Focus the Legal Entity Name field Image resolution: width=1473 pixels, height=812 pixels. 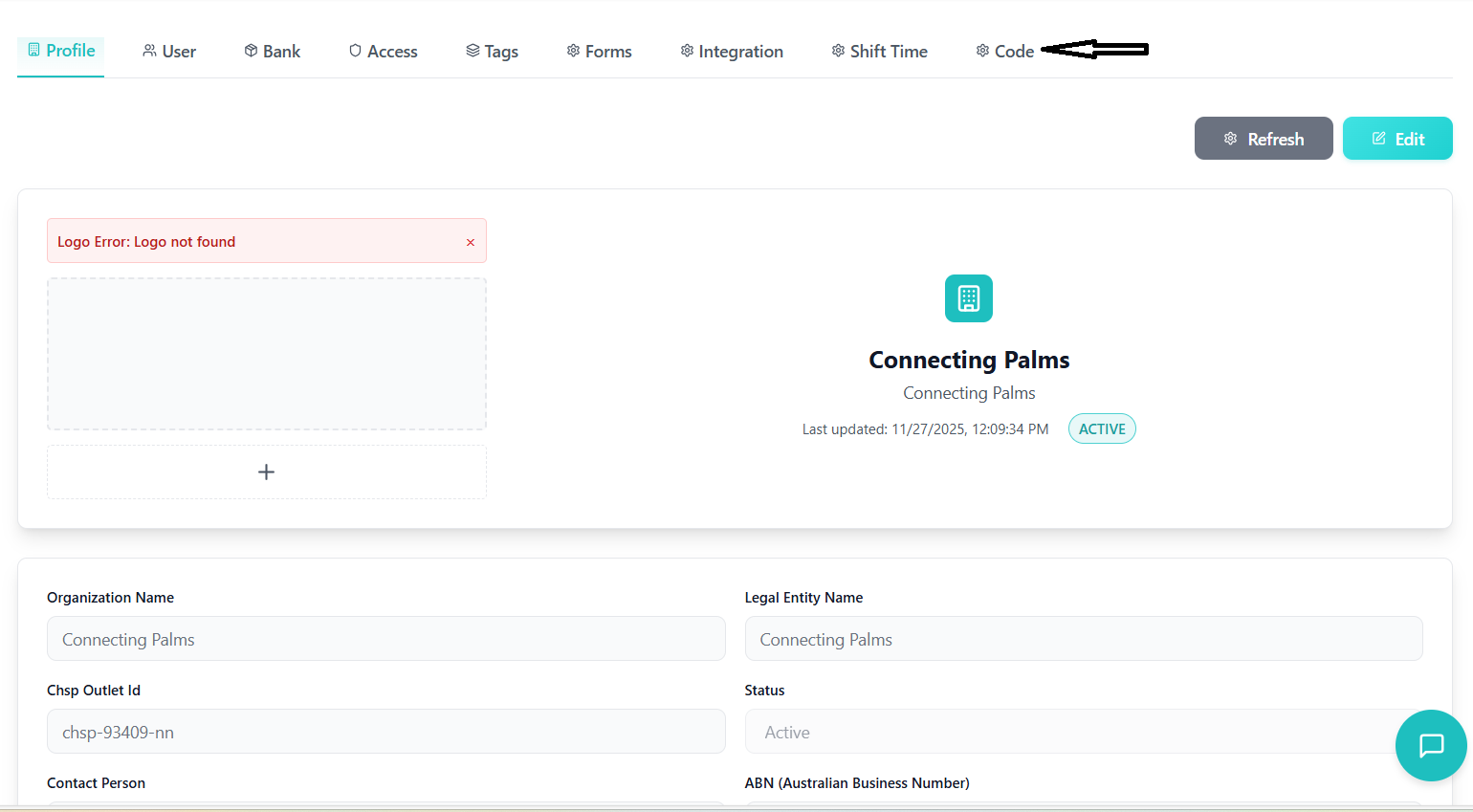pyautogui.click(x=1083, y=639)
